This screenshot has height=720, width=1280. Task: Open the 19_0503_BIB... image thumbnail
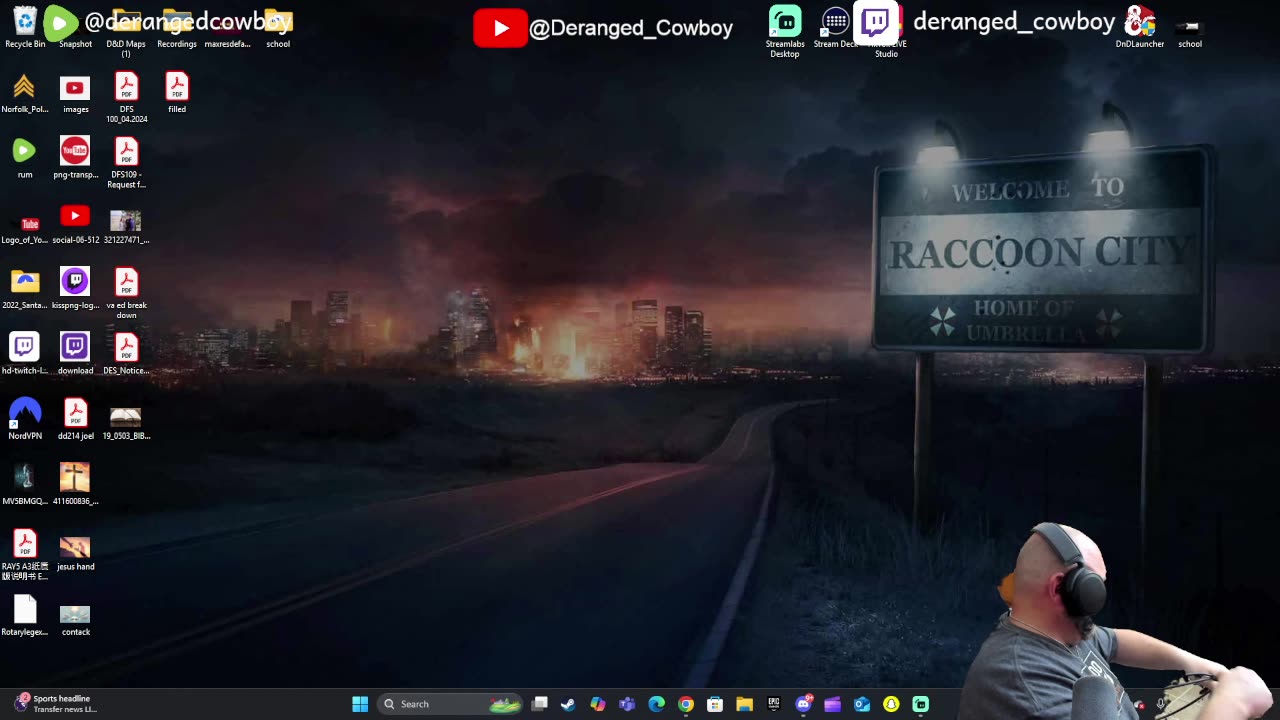pyautogui.click(x=126, y=421)
